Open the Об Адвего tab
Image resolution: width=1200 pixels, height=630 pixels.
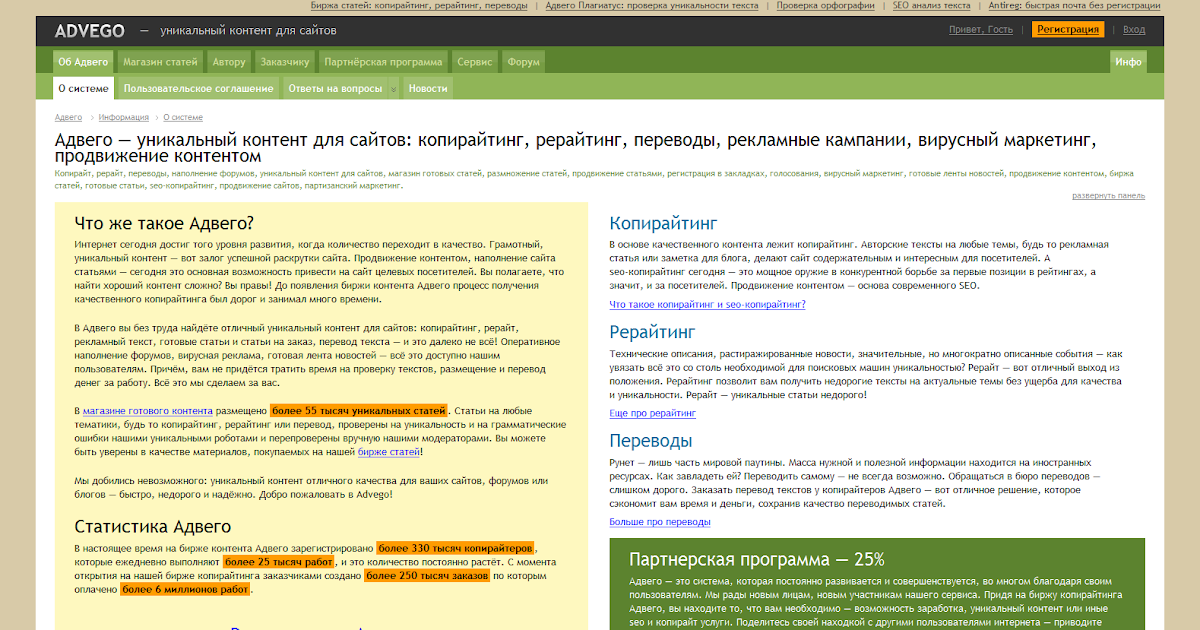tap(84, 62)
